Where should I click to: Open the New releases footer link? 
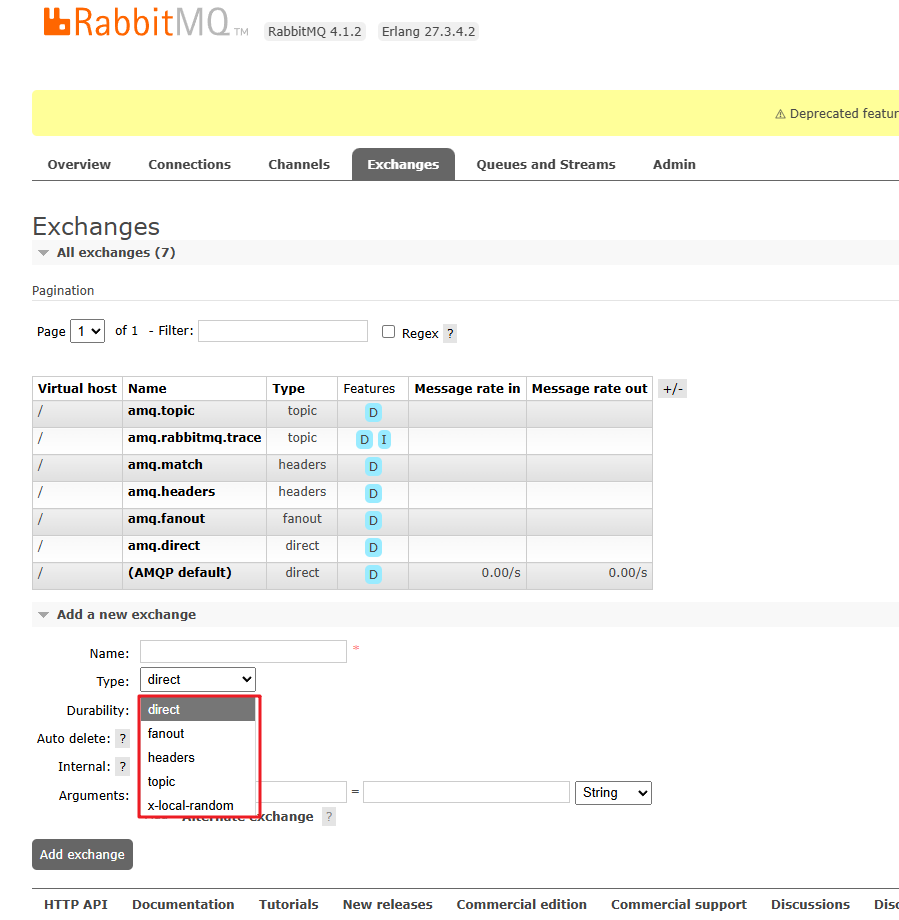pyautogui.click(x=388, y=904)
